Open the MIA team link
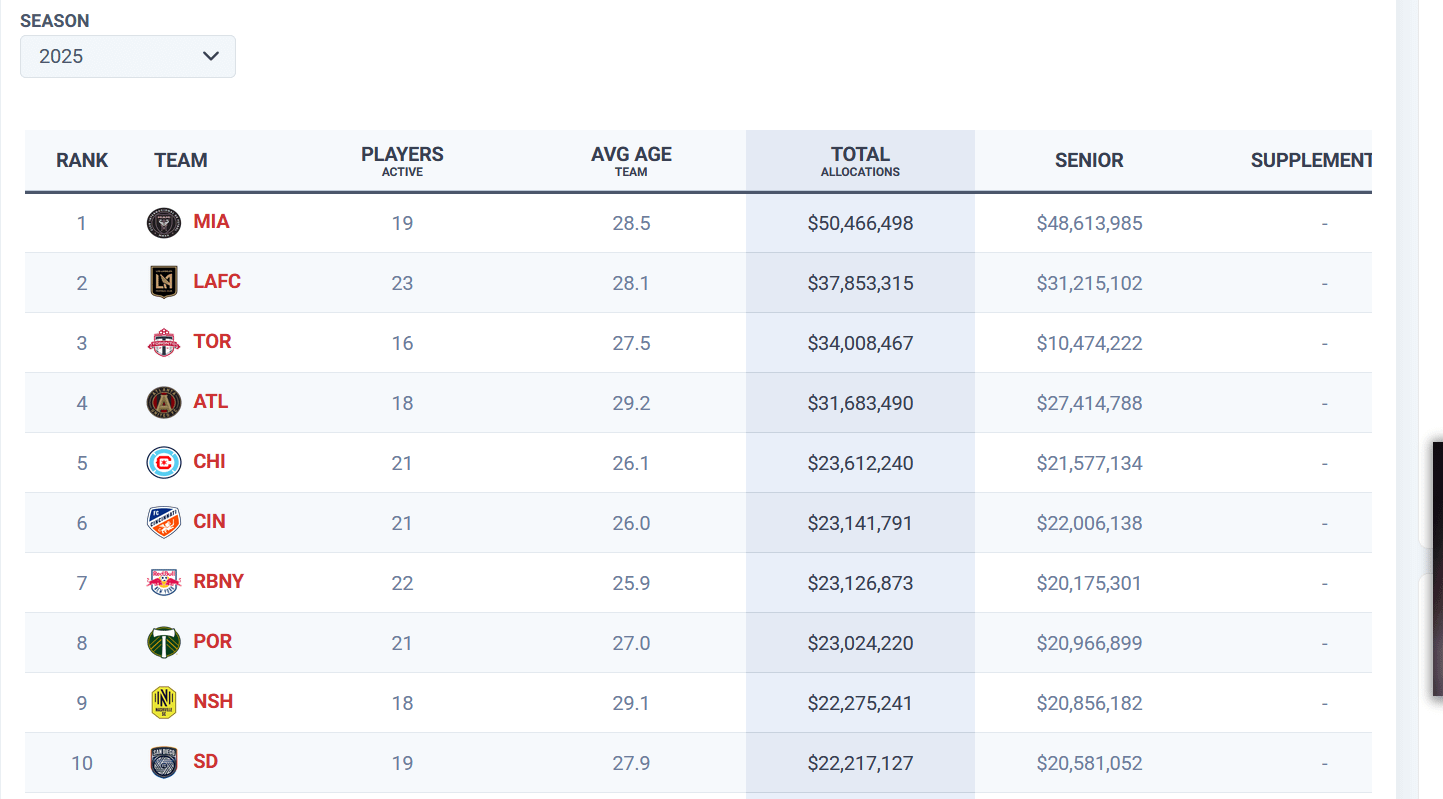The height and width of the screenshot is (799, 1443). tap(211, 221)
